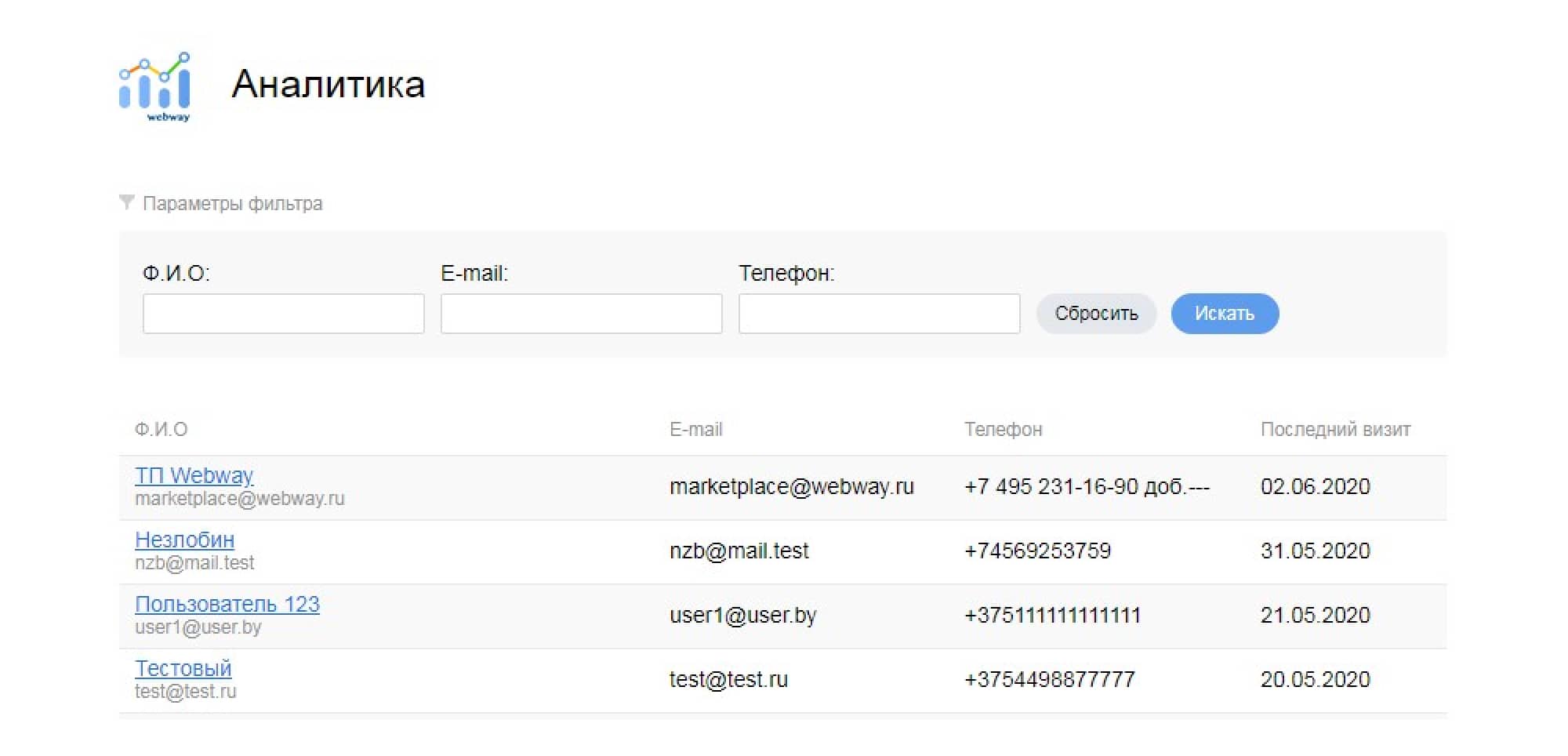The height and width of the screenshot is (756, 1568).
Task: Open the Тестовый user link
Action: coord(183,668)
